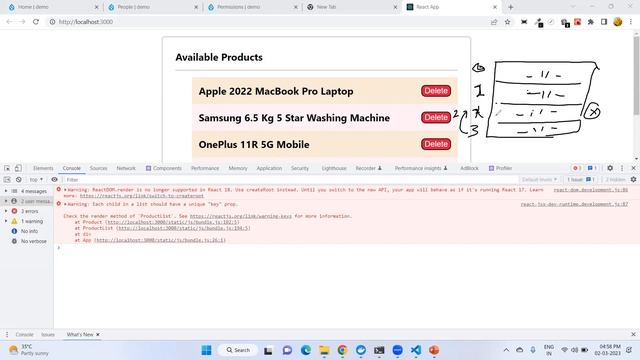The width and height of the screenshot is (640, 360).
Task: Open the App bundle.js stack link
Action: pos(160,240)
